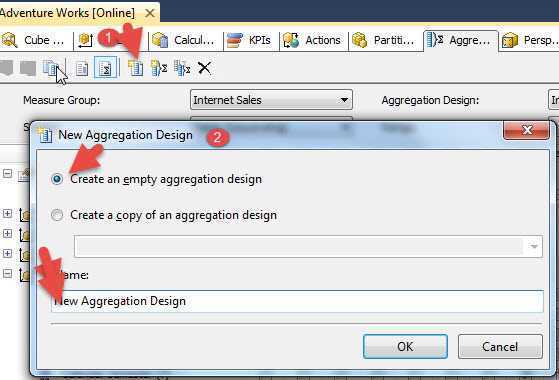Open the Aggregation Design dropdown
Viewport: 559px width, 380px height.
pos(553,100)
